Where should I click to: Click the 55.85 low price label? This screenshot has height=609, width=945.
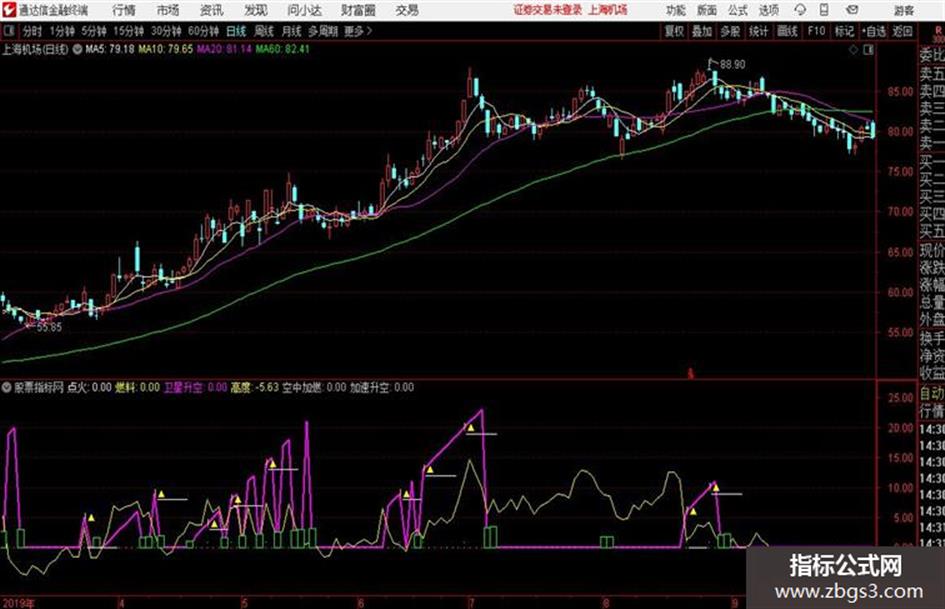(49, 327)
